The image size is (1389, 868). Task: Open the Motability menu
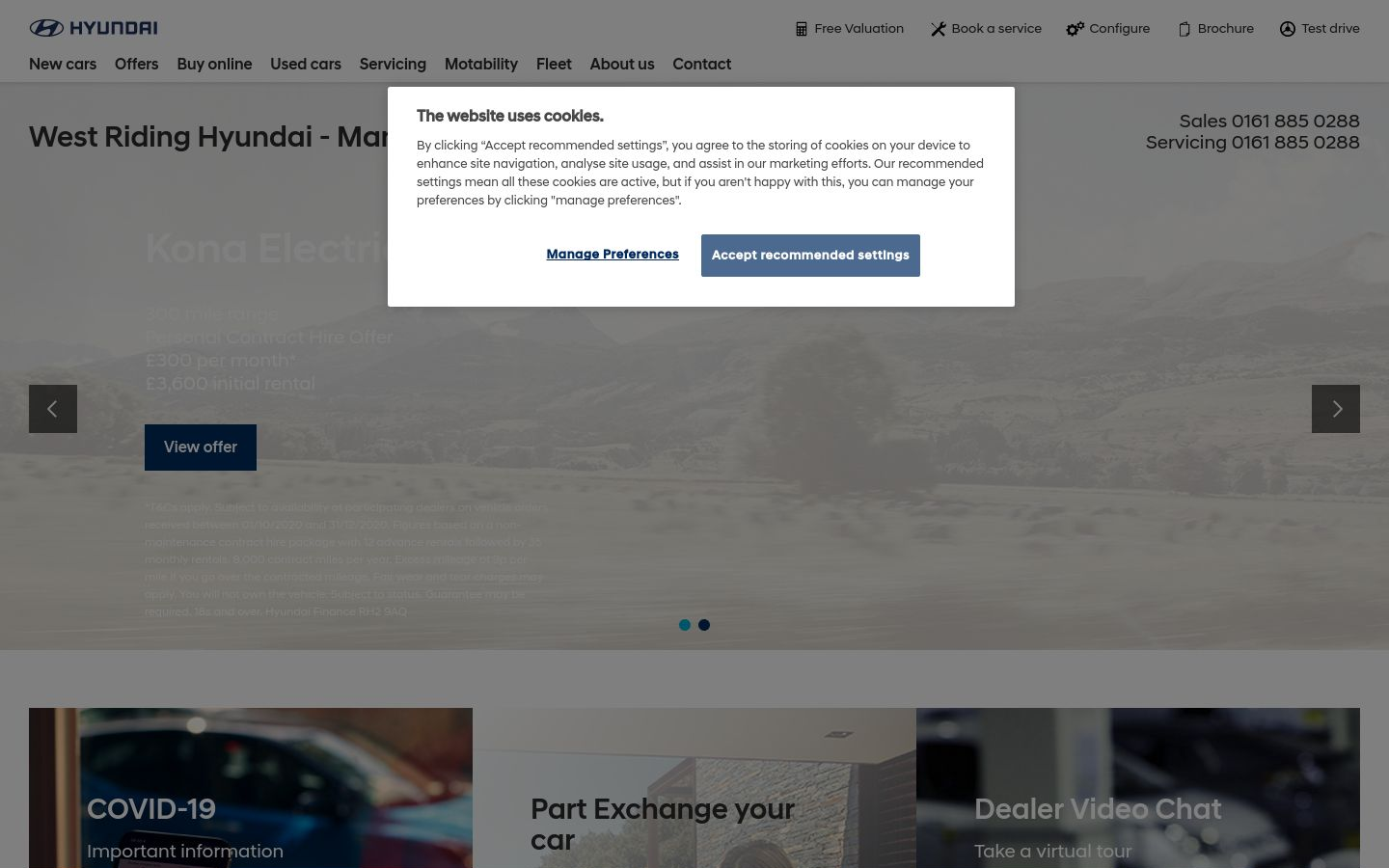[481, 64]
